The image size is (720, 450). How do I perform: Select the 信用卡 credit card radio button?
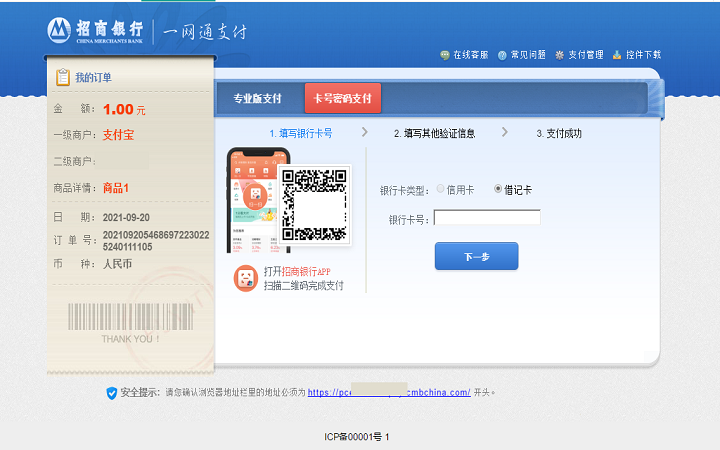tap(441, 189)
